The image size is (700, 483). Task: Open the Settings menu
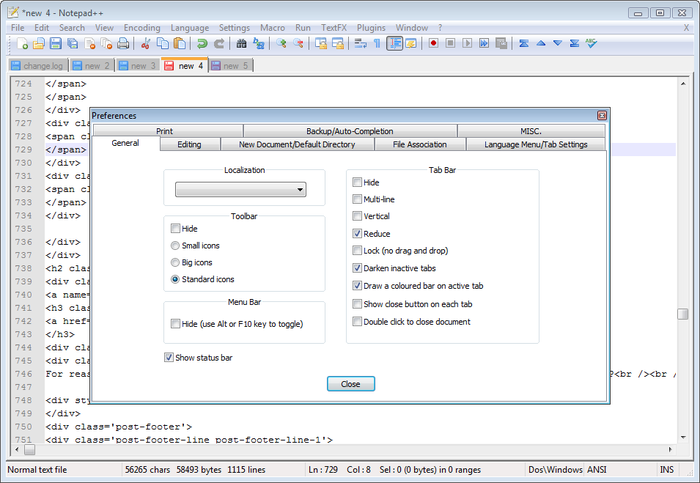click(x=234, y=28)
